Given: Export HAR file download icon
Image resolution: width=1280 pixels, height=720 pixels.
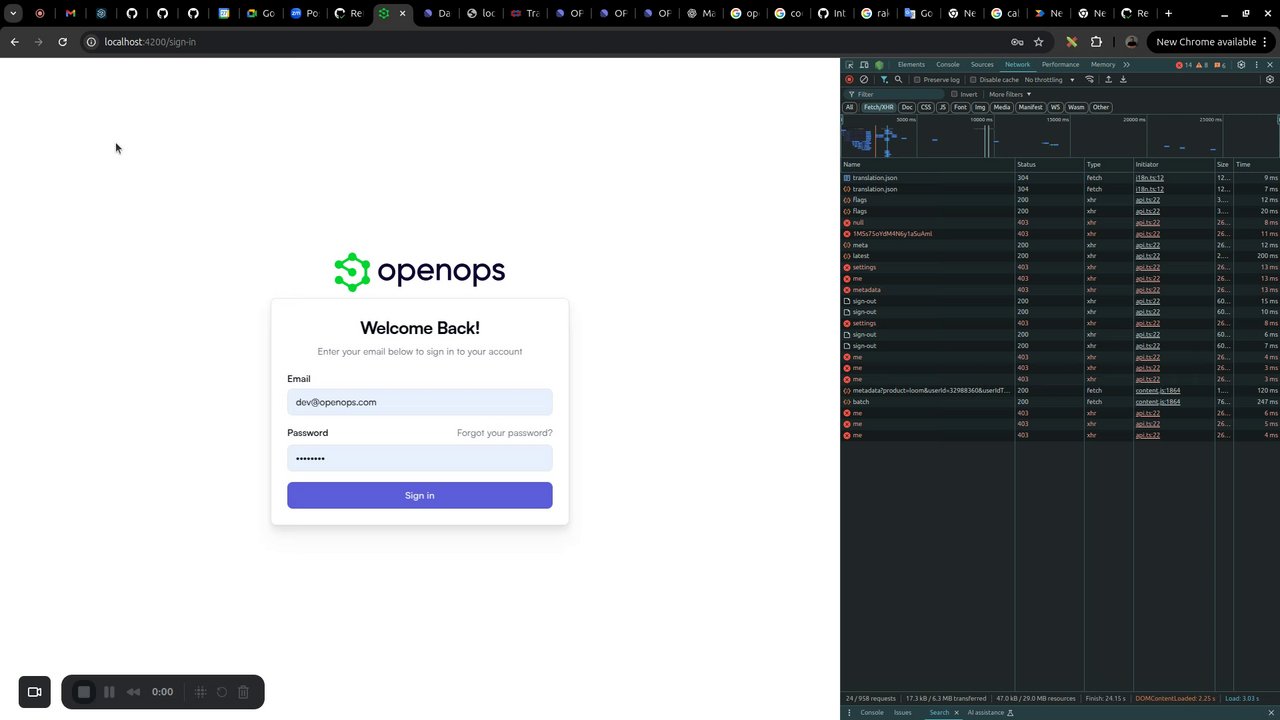Looking at the screenshot, I should 1123,79.
